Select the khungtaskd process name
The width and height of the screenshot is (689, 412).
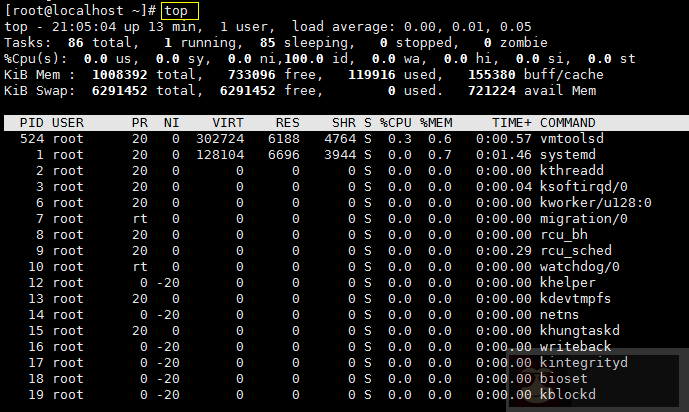tap(580, 331)
